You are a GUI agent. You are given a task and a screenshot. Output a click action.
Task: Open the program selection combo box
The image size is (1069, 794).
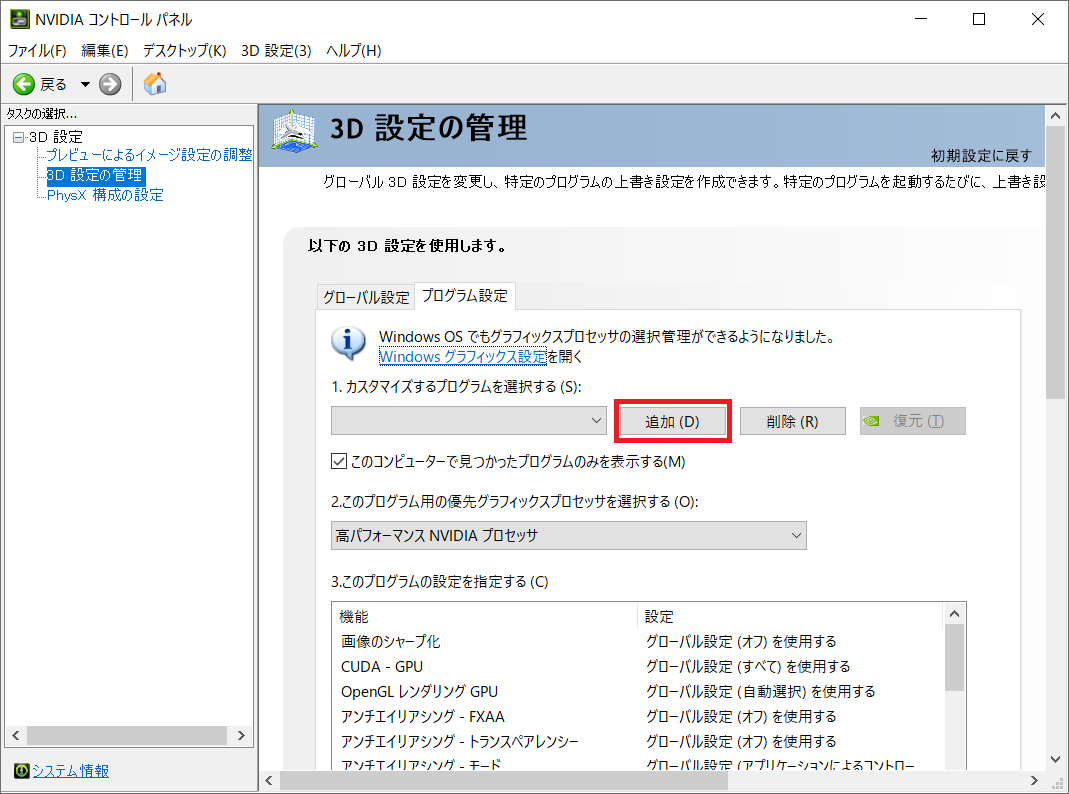click(469, 421)
